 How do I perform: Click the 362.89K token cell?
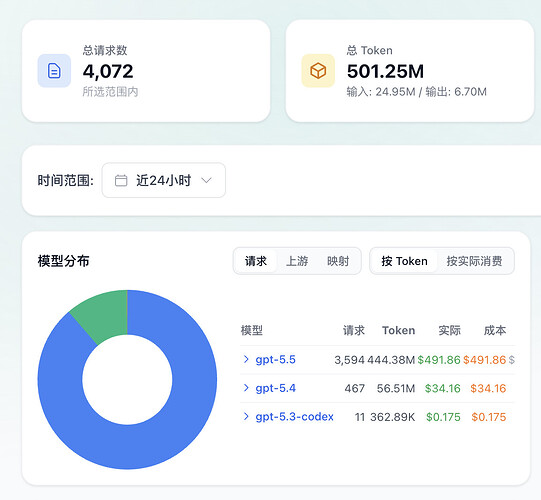pos(393,417)
